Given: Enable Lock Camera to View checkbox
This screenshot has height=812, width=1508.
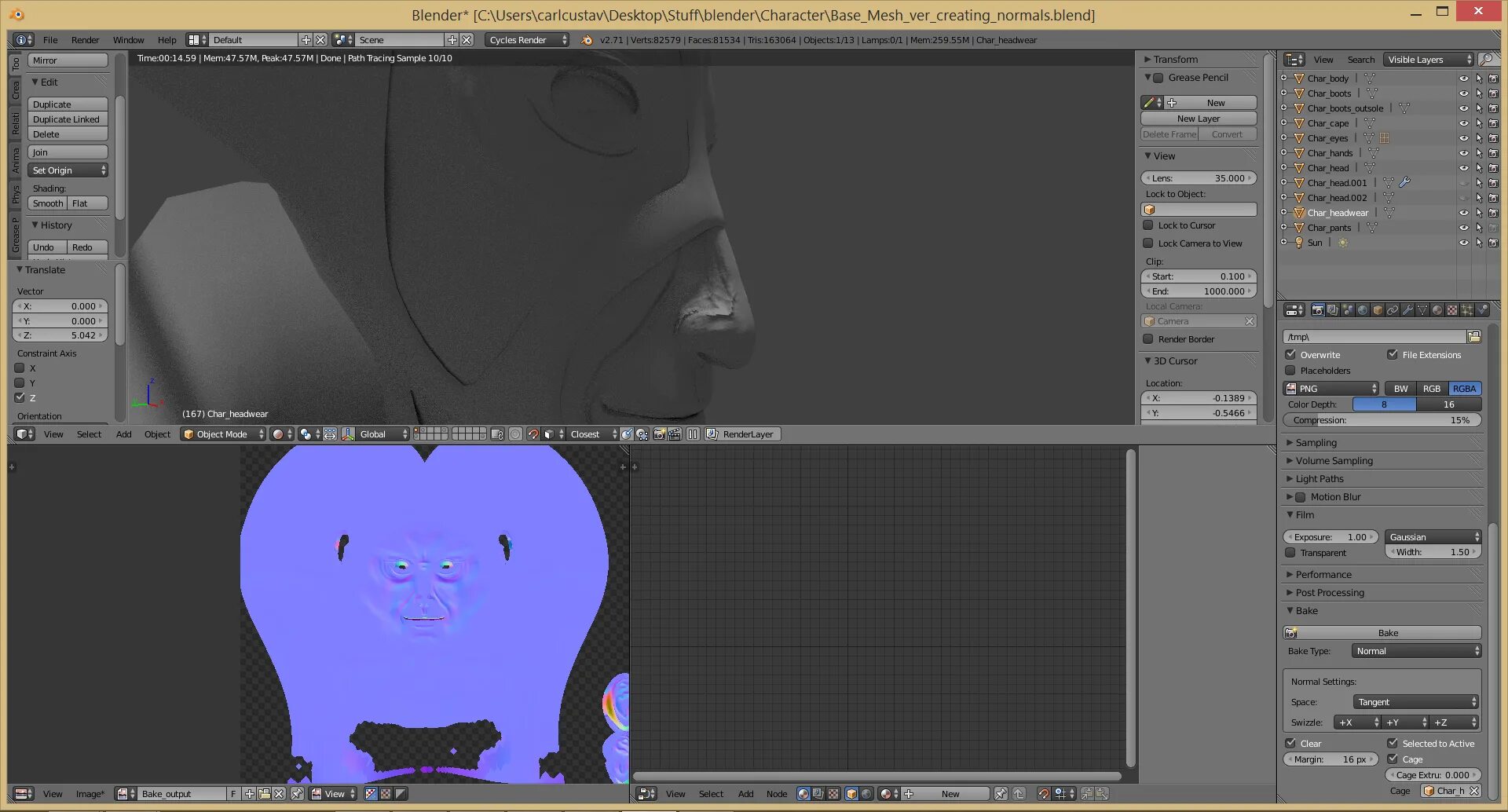Looking at the screenshot, I should point(1148,243).
